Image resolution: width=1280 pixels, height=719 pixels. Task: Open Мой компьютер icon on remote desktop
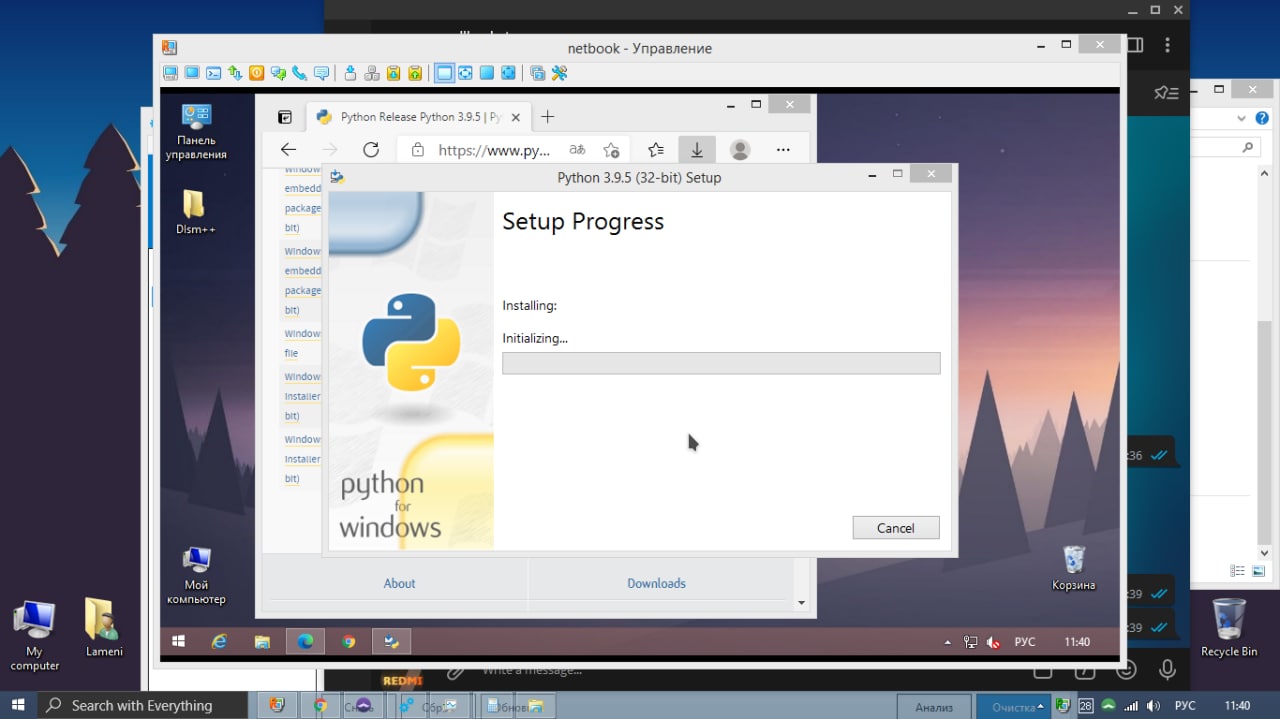[196, 575]
